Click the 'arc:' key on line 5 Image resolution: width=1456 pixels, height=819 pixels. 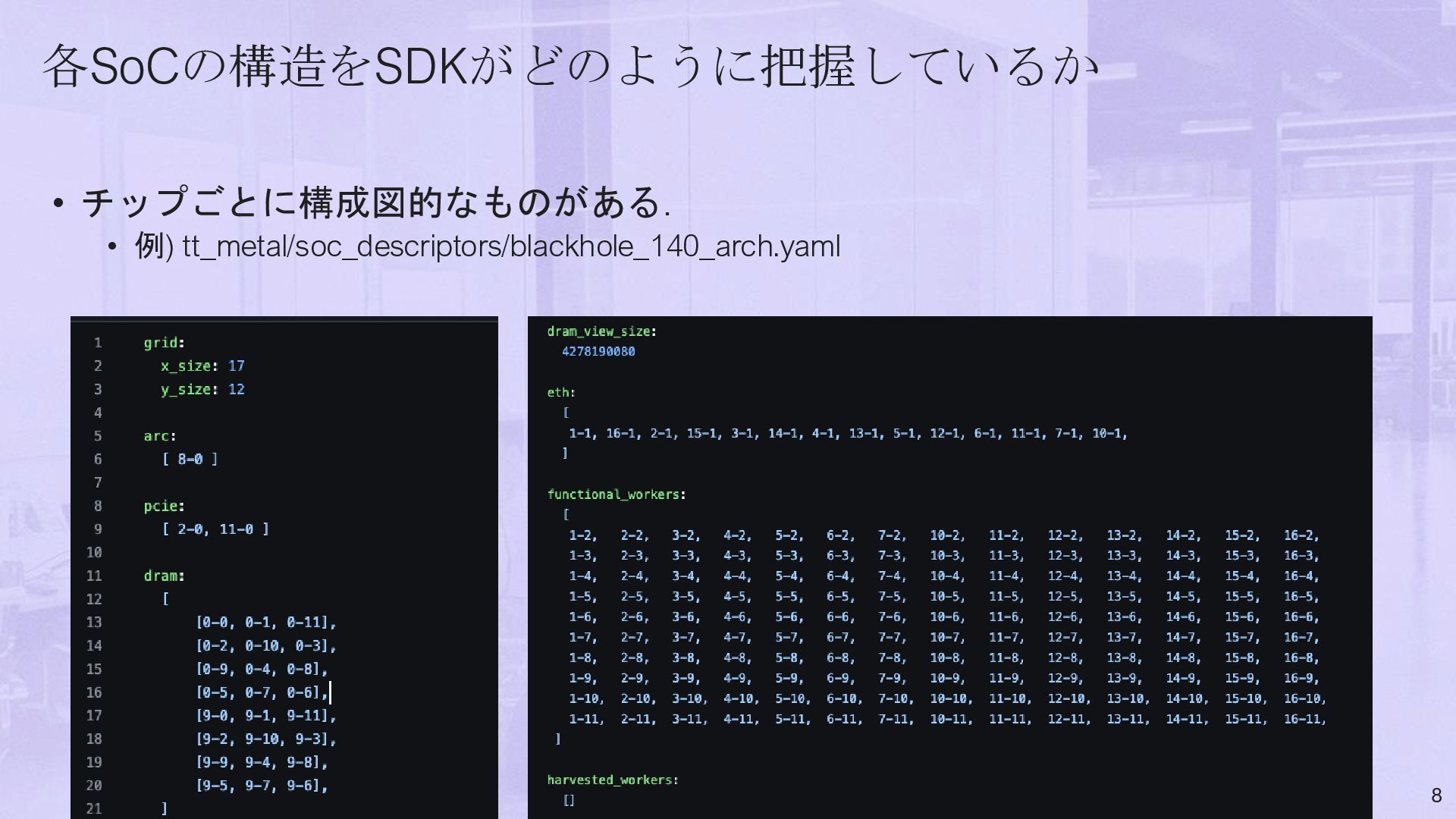(x=160, y=436)
